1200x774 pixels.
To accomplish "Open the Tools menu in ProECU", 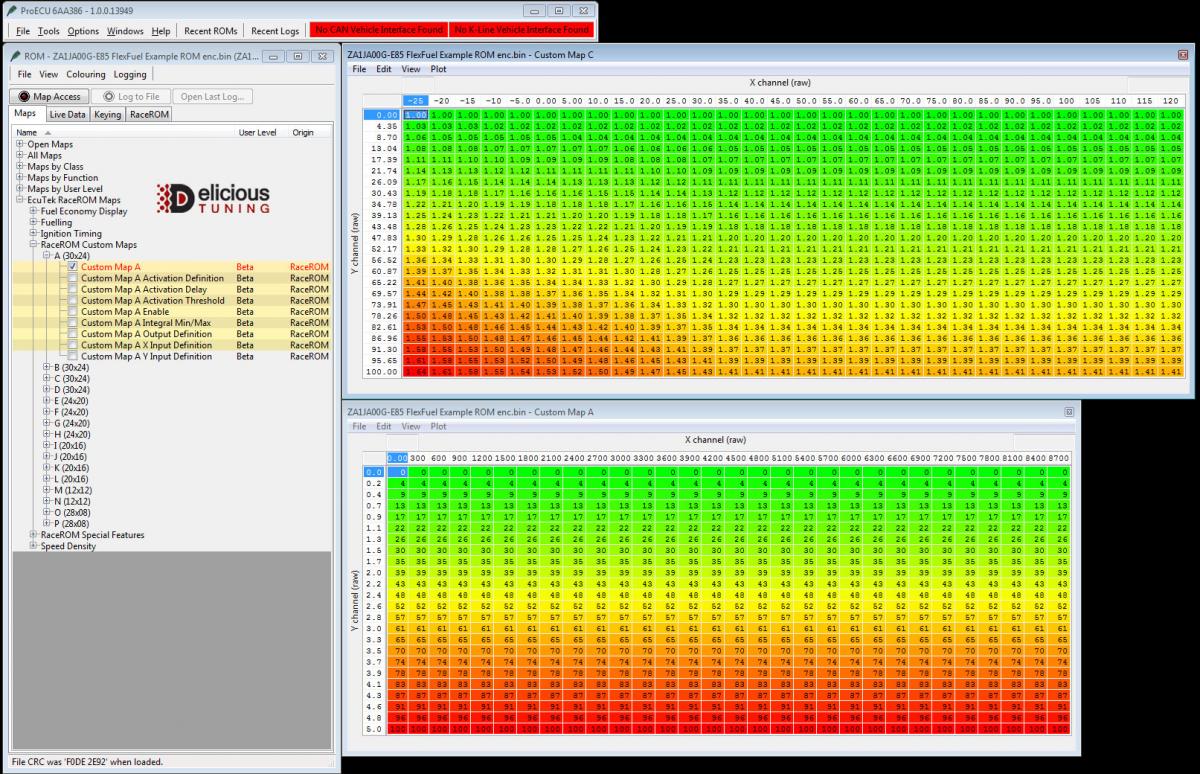I will tap(48, 31).
